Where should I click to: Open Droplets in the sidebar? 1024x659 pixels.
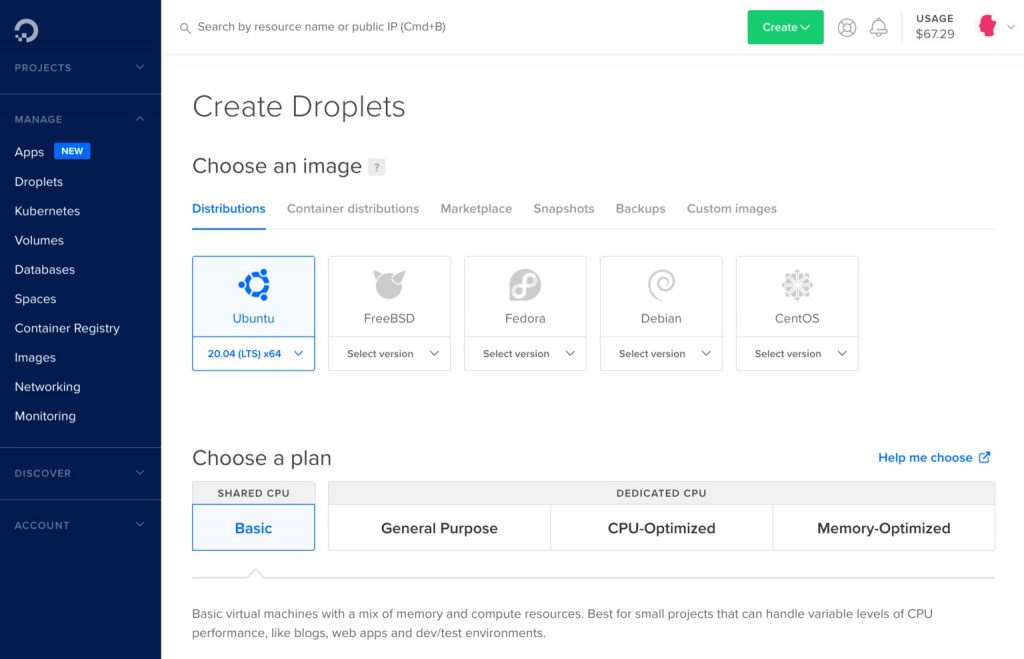(39, 182)
